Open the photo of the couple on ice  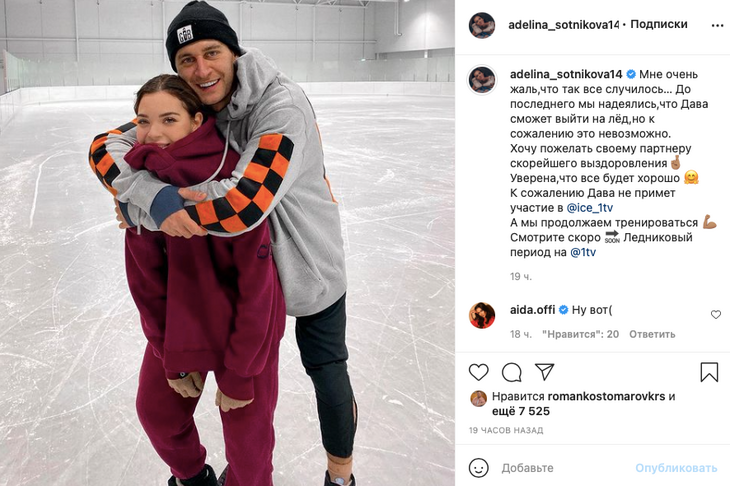(x=227, y=243)
